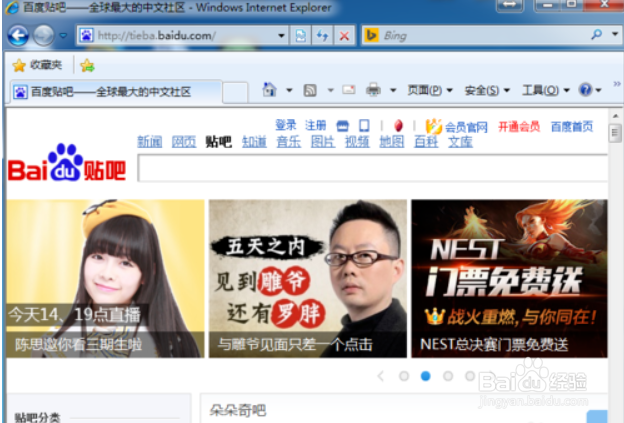This screenshot has width=624, height=423.
Task: Click the add to favorites bar icon
Action: 88,65
